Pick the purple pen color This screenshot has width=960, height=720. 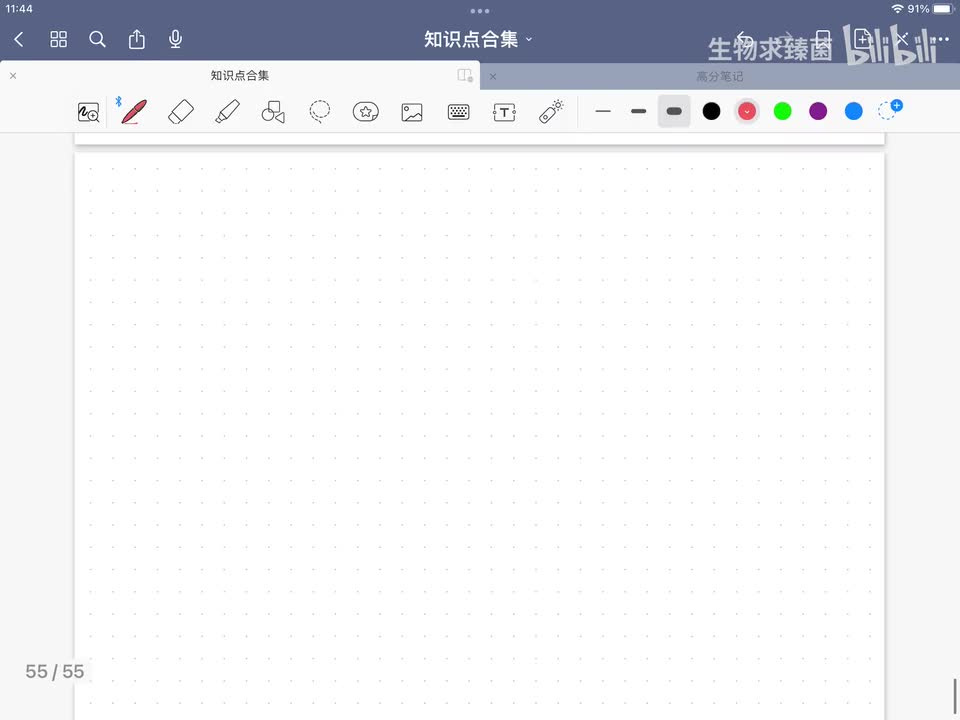[x=818, y=111]
